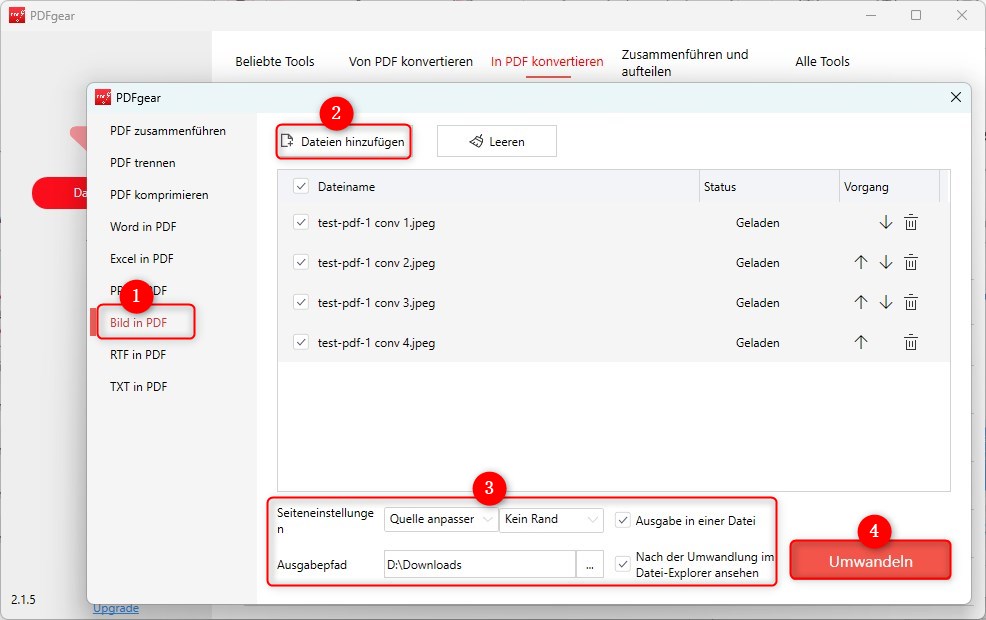Move test-pdf-1 conv 1.jpeg down with arrow
The image size is (986, 620).
point(885,223)
